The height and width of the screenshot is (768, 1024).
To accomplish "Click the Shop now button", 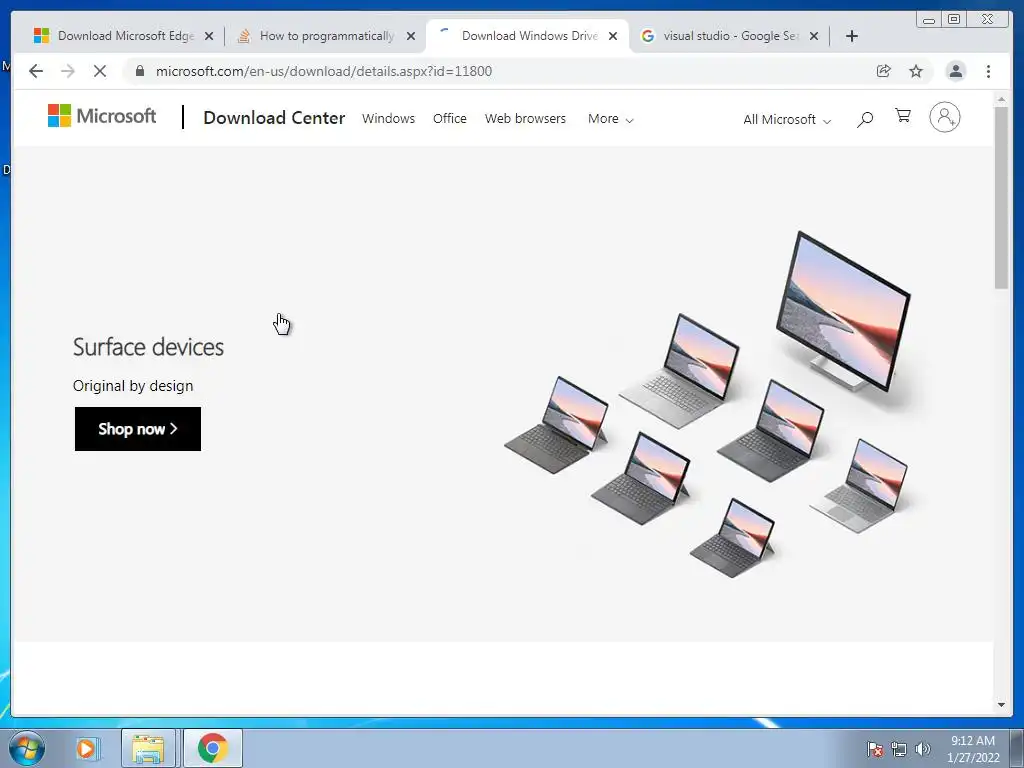I will point(138,429).
